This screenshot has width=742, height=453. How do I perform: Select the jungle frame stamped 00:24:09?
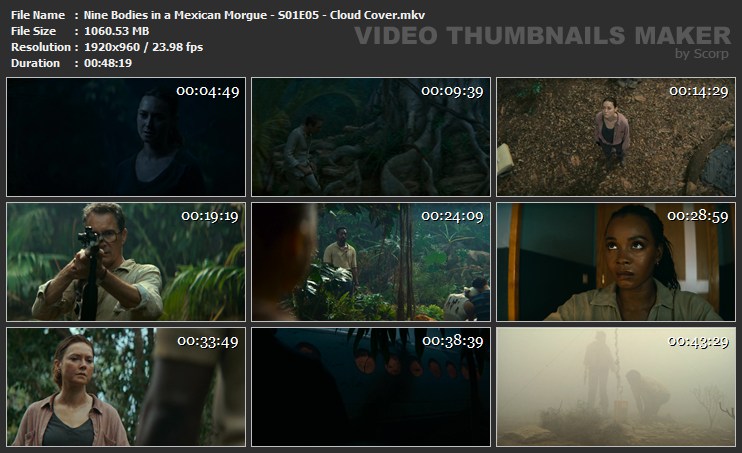[x=371, y=262]
